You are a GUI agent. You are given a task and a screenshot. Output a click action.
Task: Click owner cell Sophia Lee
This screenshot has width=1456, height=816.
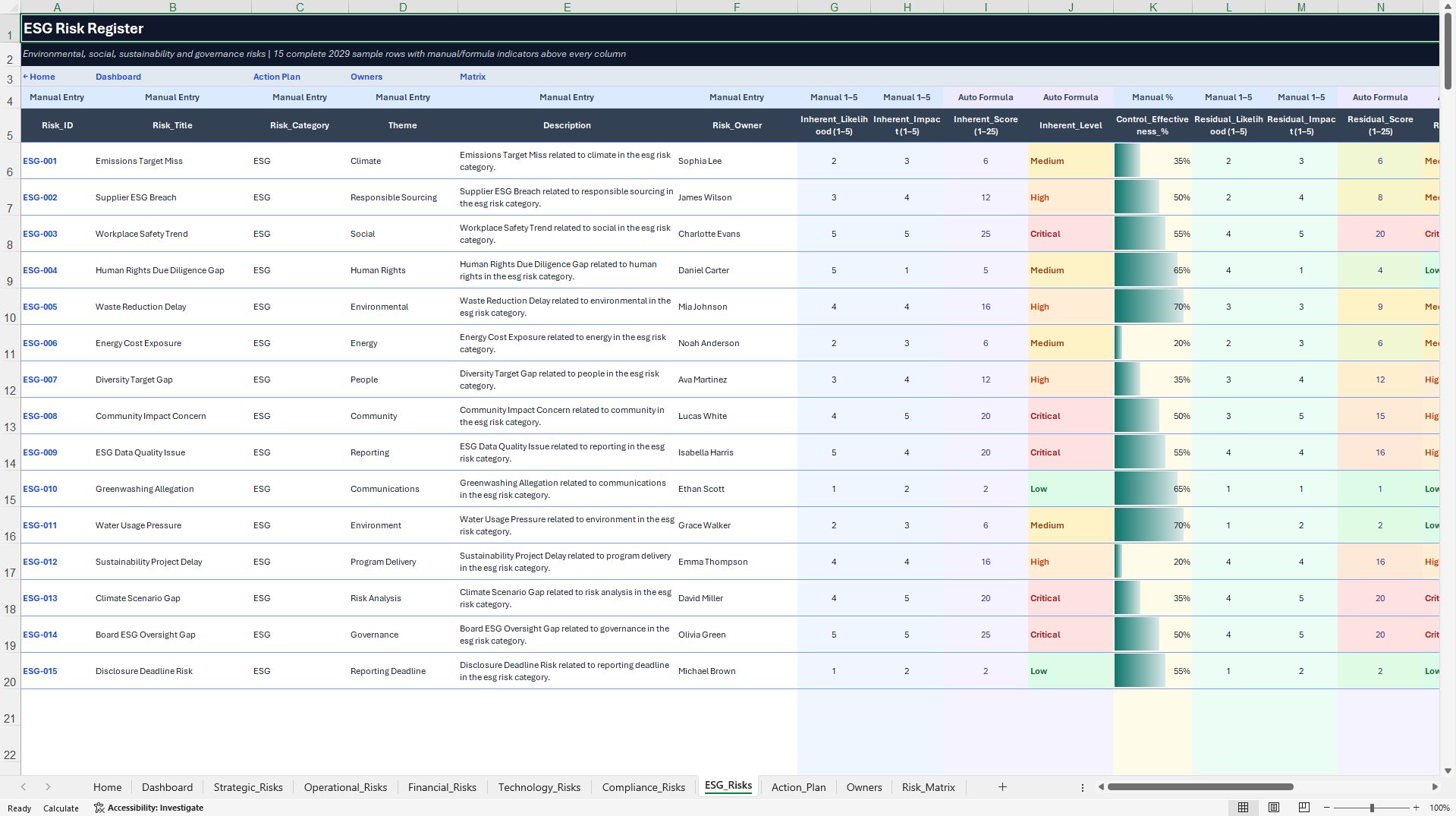(737, 161)
